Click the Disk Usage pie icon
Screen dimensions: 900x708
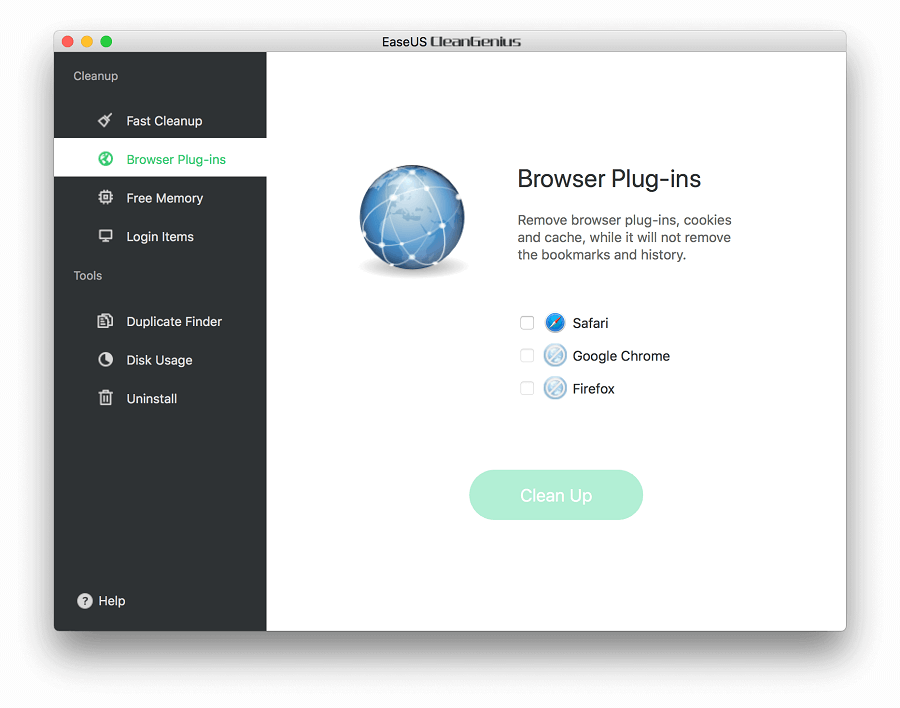106,359
